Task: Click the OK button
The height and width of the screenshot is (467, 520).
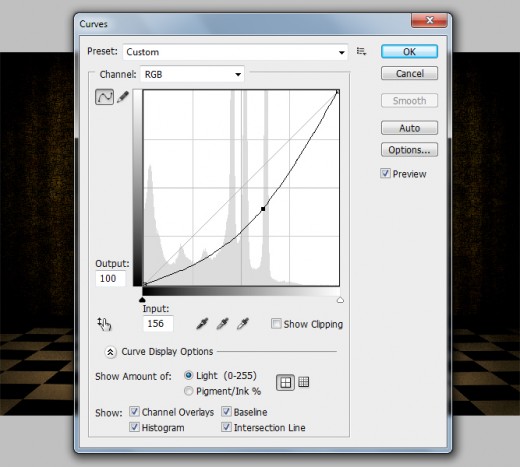Action: click(x=409, y=52)
